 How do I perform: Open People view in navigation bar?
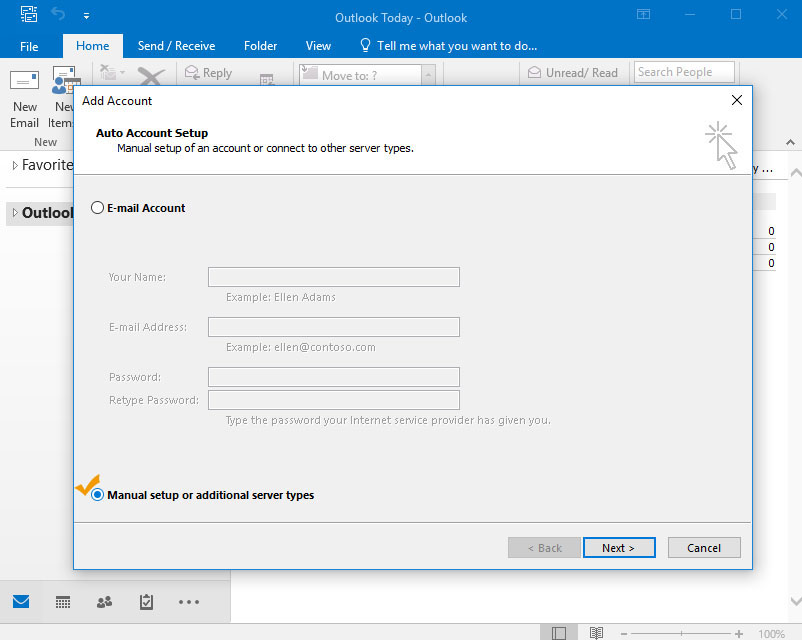point(104,602)
